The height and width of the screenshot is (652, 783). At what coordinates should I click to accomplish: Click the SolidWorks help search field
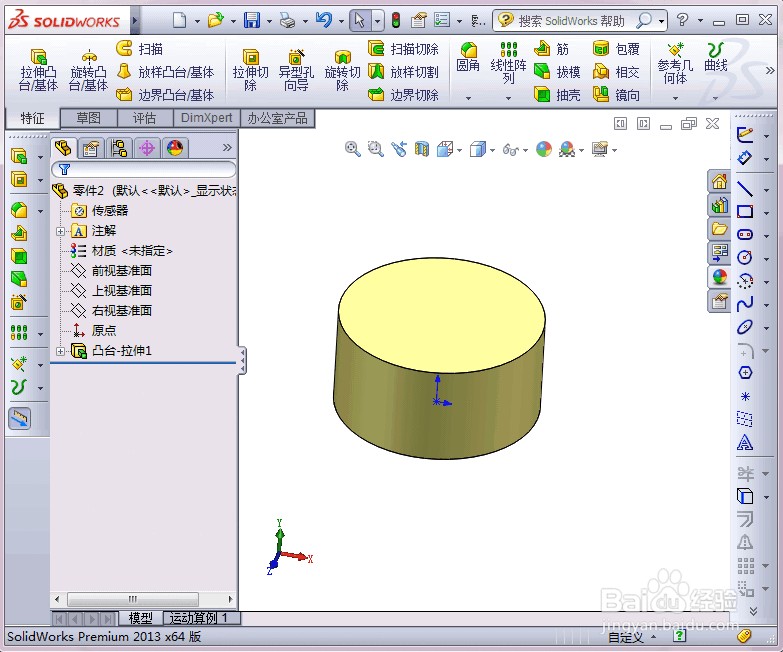coord(573,20)
